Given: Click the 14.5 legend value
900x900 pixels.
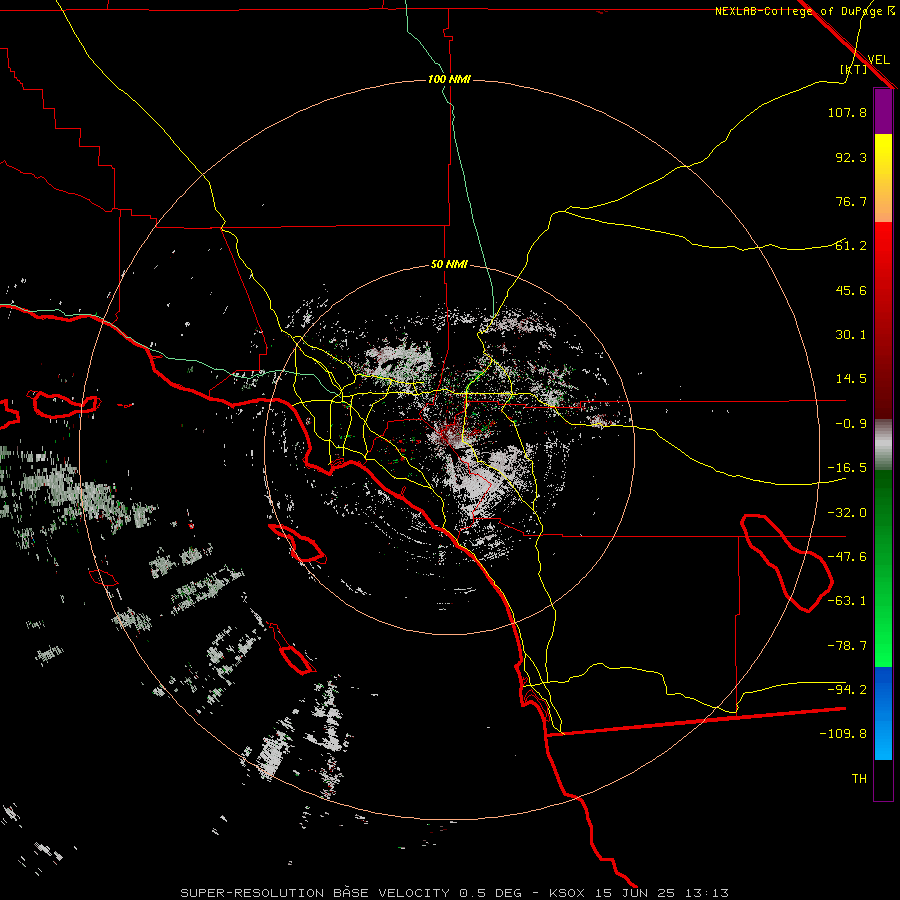Looking at the screenshot, I should pos(851,379).
